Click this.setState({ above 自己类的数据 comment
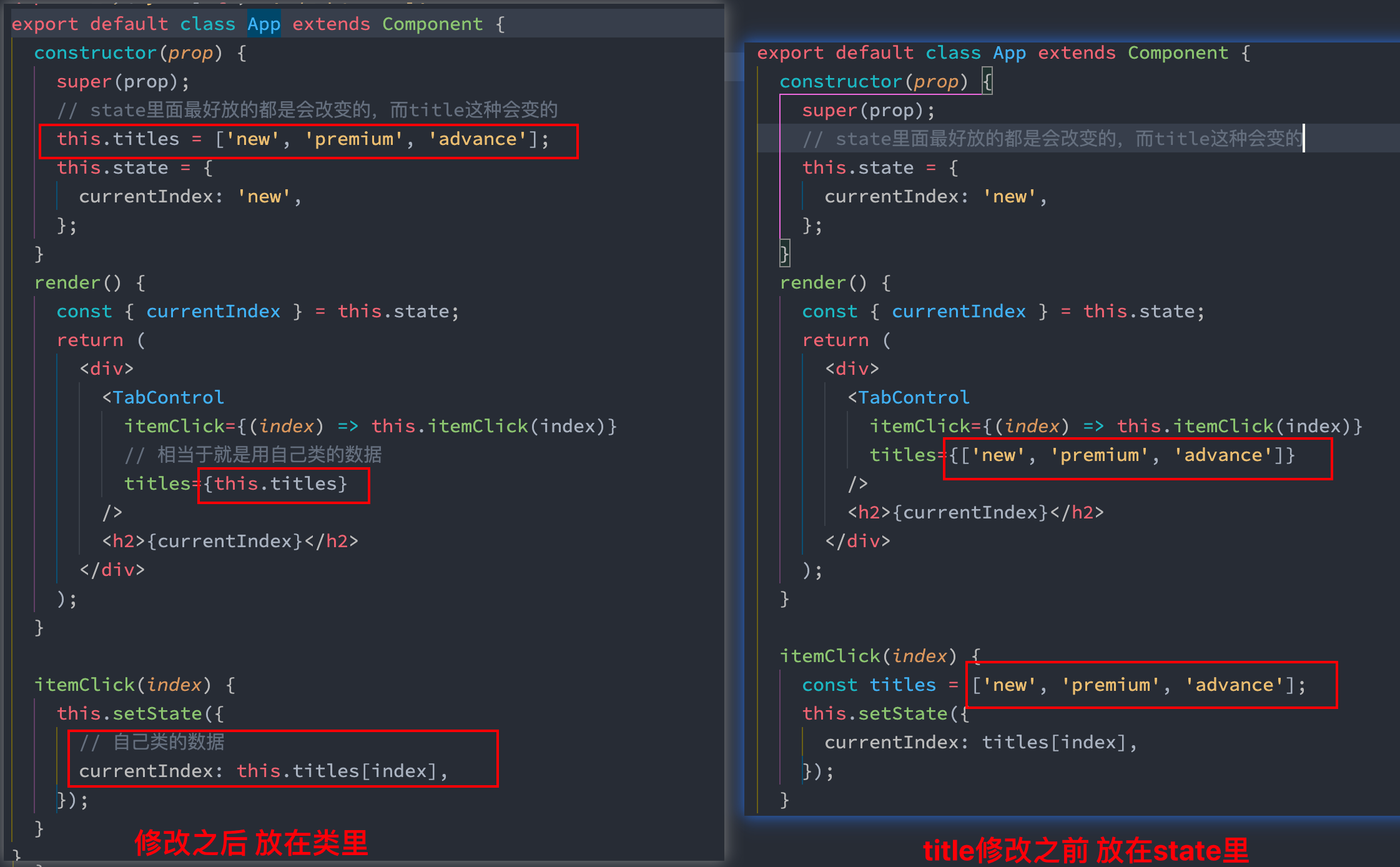 [x=140, y=713]
